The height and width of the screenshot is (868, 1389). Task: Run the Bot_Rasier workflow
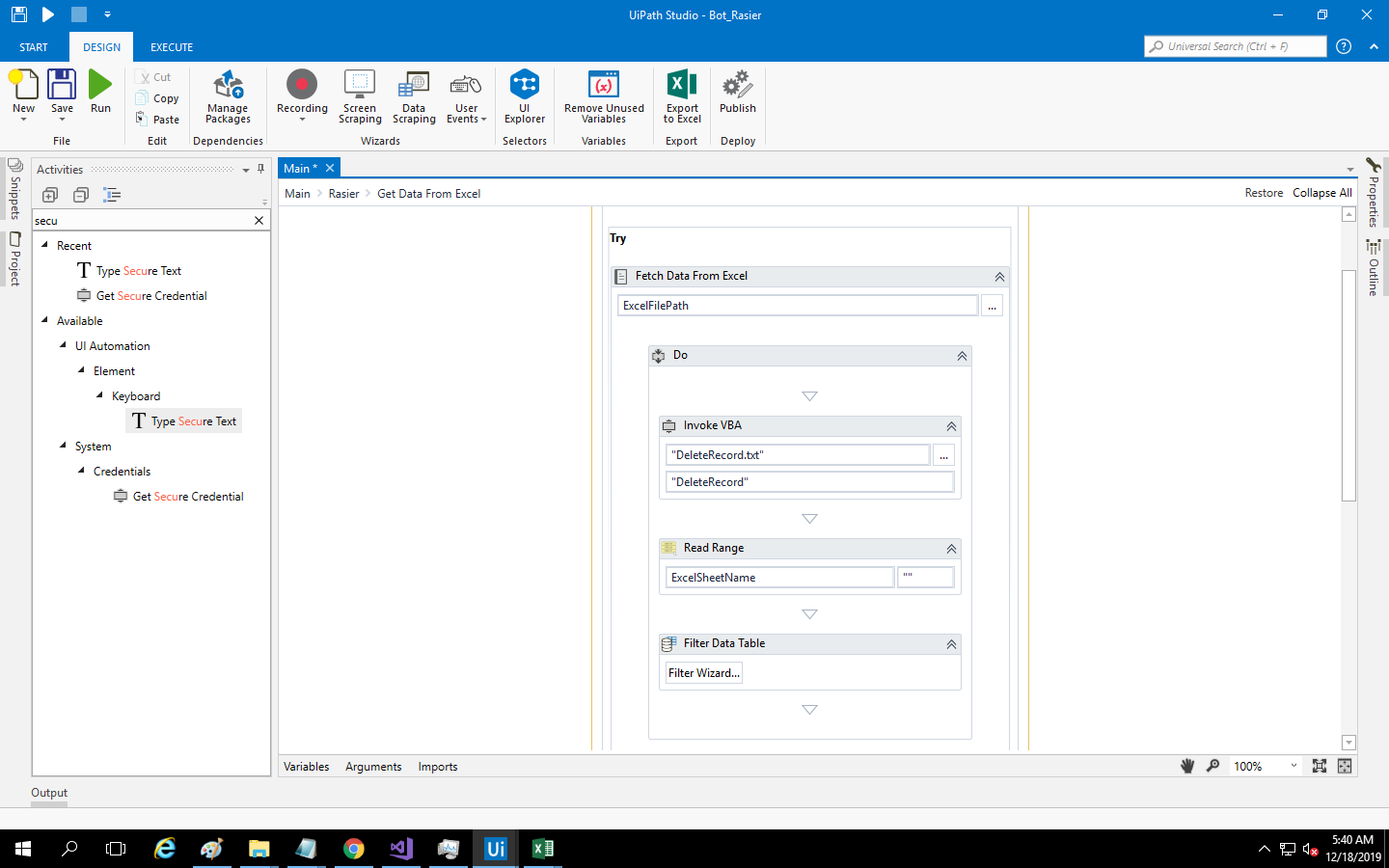[100, 92]
